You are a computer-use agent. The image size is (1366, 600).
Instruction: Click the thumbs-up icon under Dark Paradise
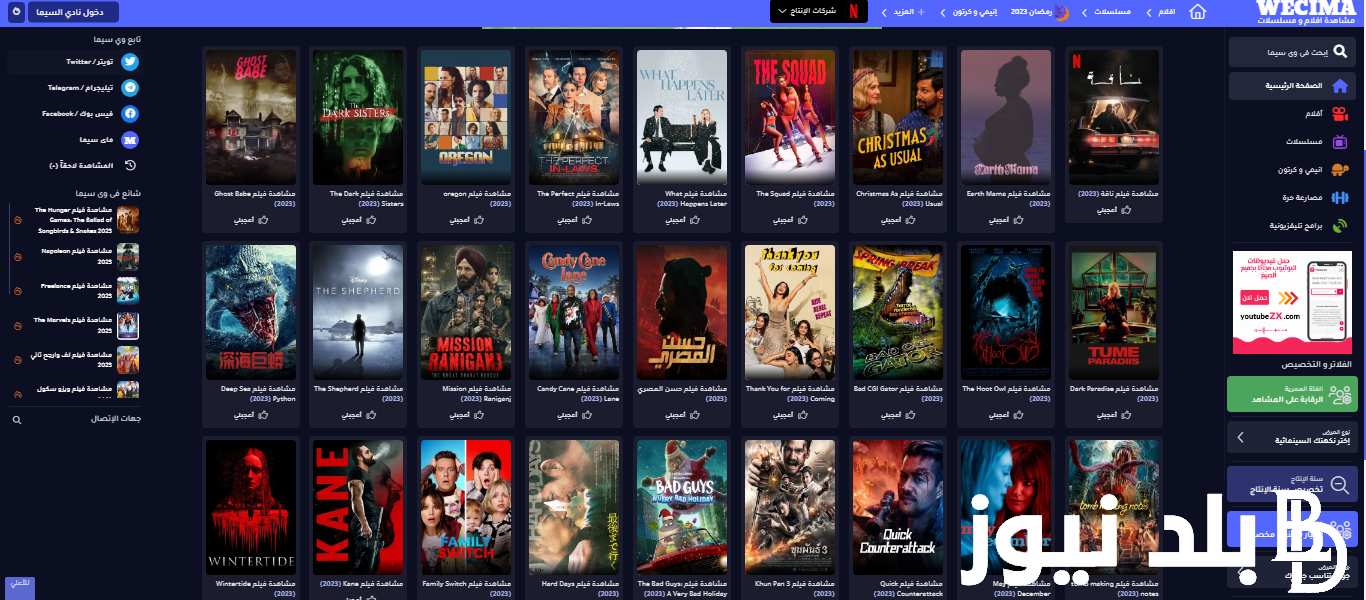1126,414
